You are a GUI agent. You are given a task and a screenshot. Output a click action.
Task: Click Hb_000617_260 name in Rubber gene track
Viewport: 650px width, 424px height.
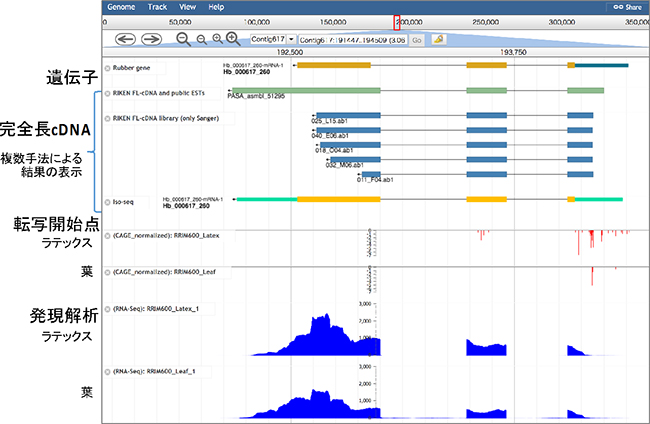point(246,72)
